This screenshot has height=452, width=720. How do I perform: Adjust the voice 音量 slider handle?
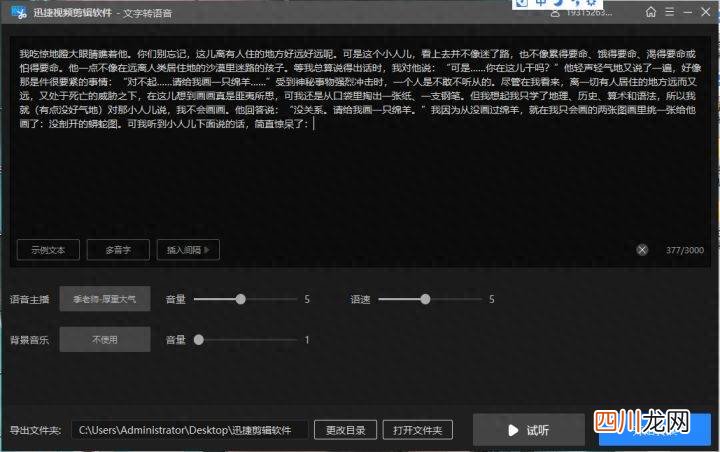241,299
